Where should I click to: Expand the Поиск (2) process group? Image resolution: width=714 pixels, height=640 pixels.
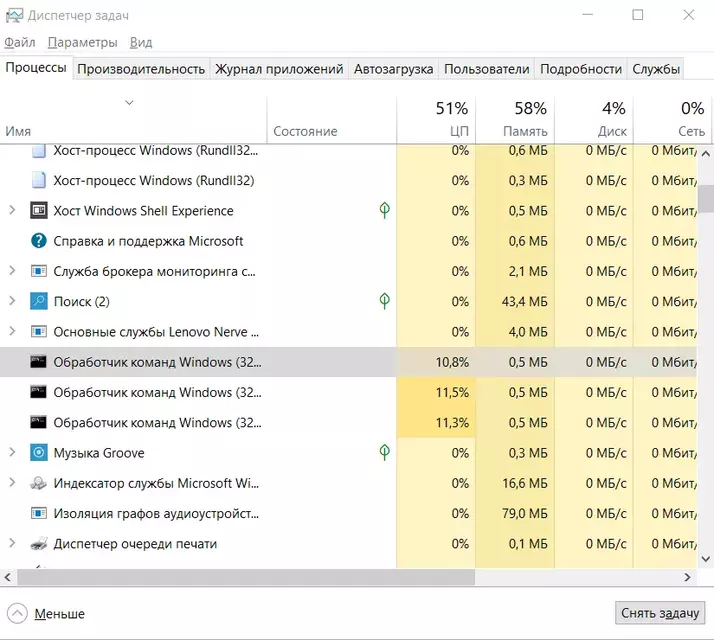click(12, 301)
